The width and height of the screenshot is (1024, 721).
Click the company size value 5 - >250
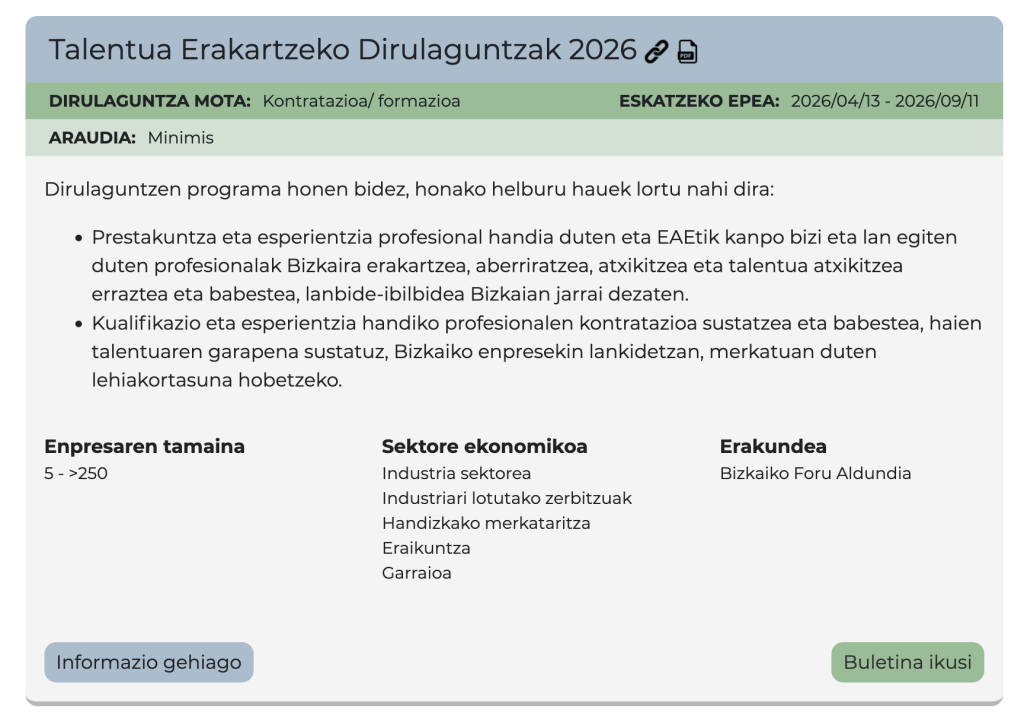pyautogui.click(x=76, y=473)
